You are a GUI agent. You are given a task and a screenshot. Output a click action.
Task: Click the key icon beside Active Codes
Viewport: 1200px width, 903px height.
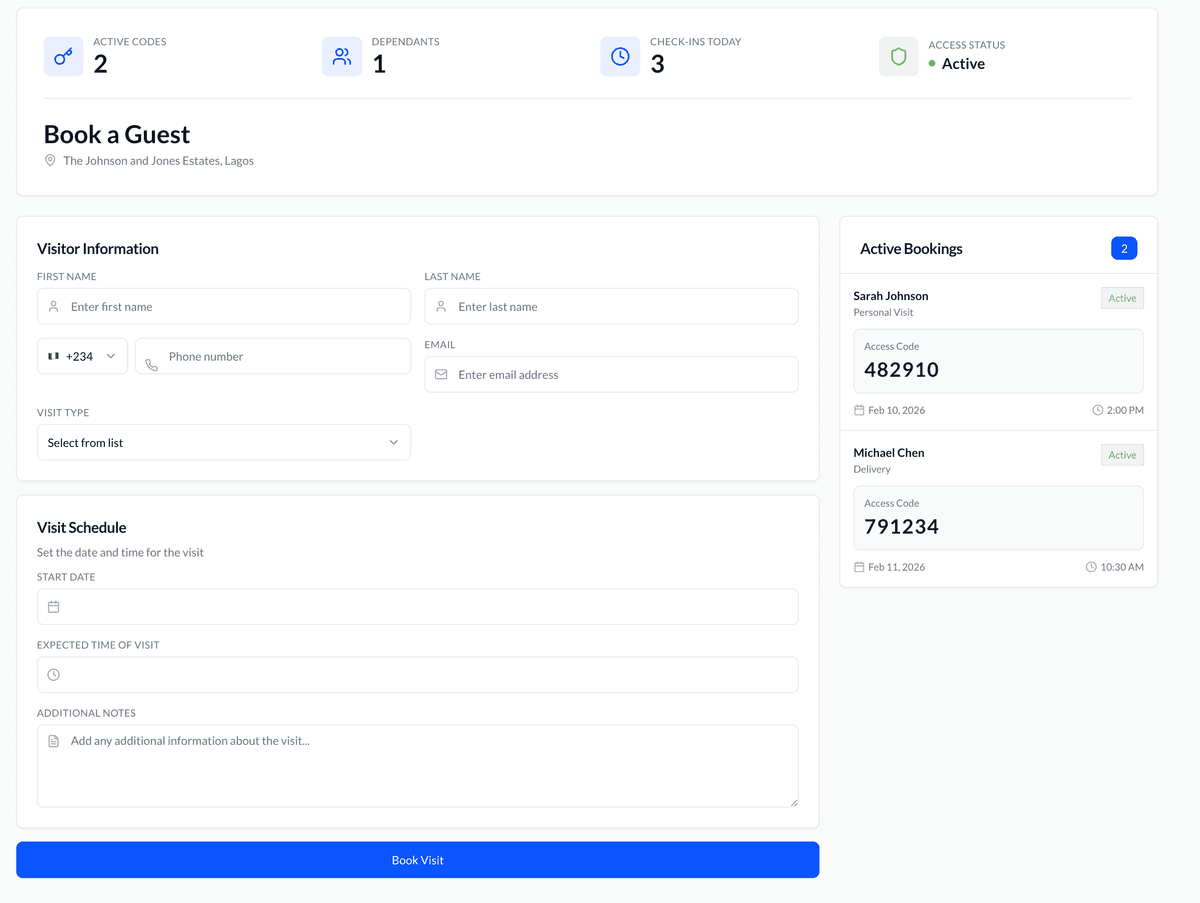coord(63,56)
